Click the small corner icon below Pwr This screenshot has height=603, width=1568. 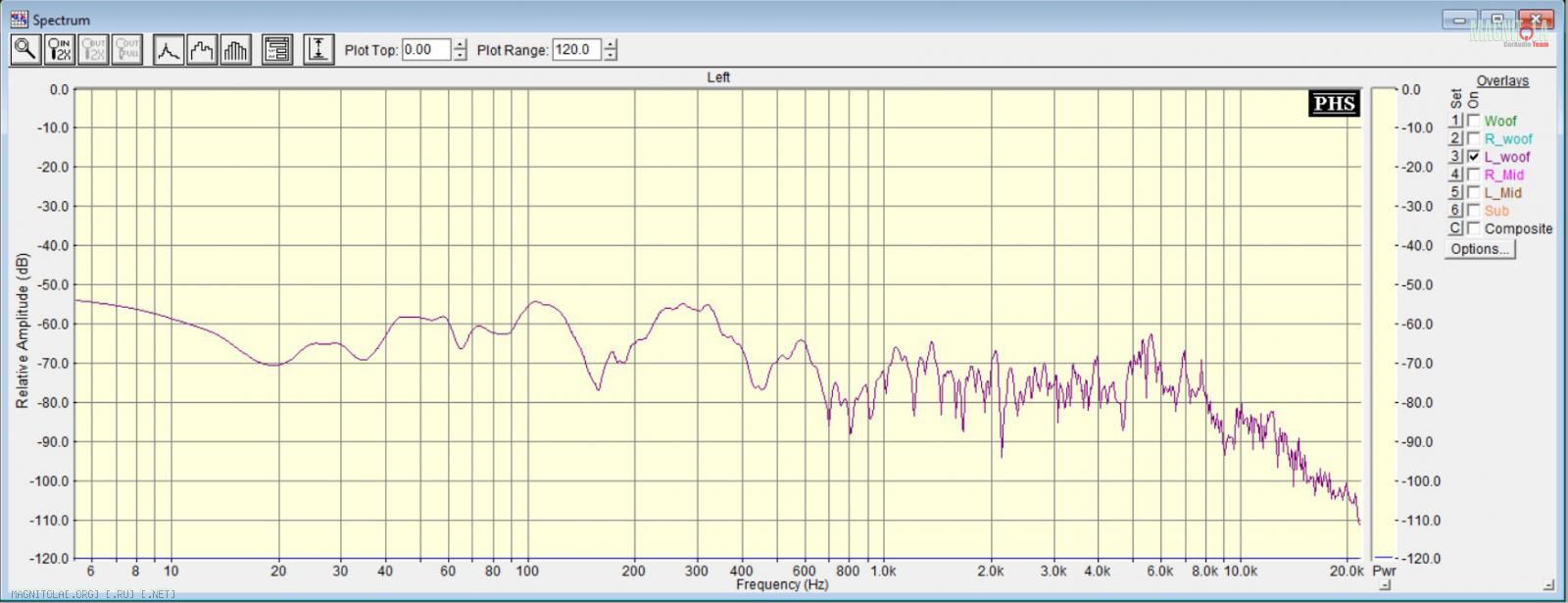point(1385,585)
